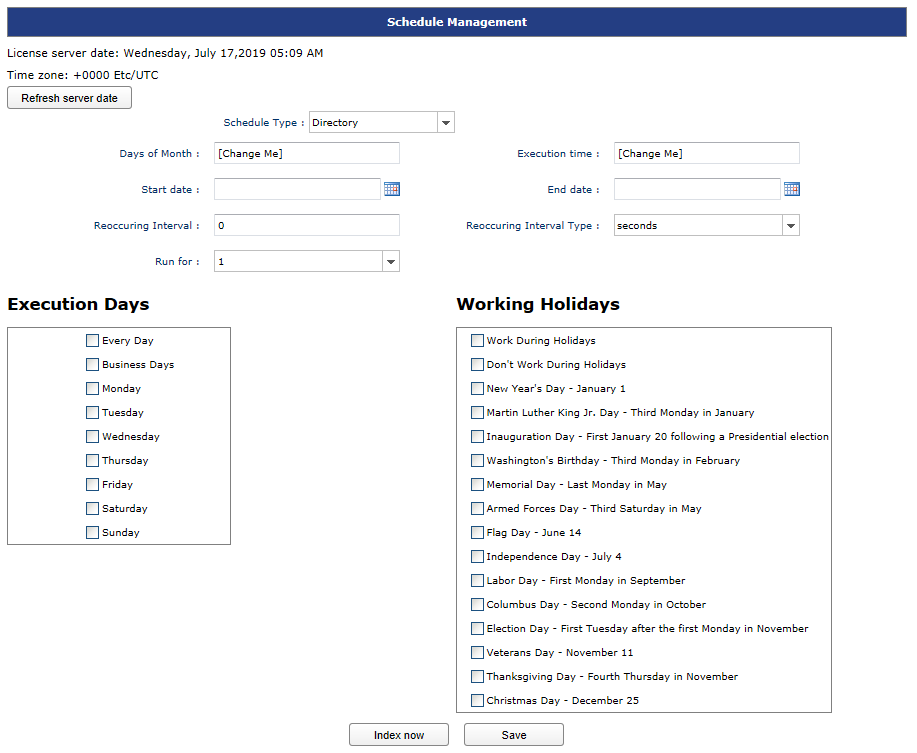The width and height of the screenshot is (917, 753).
Task: Enable Thanksgiving Day working holiday
Action: [x=477, y=676]
